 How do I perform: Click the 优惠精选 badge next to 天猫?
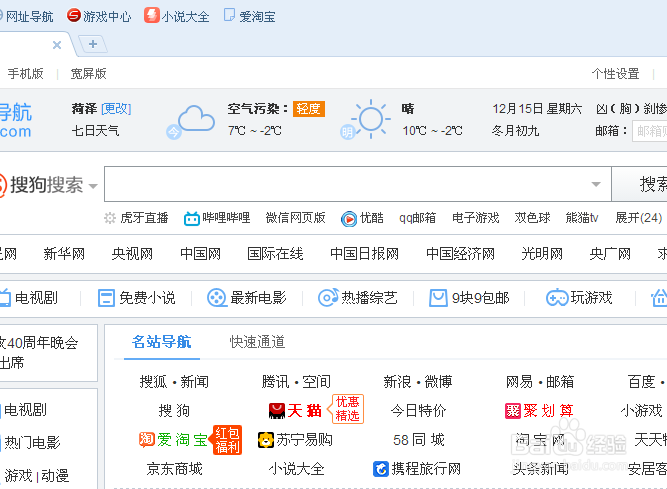point(345,409)
